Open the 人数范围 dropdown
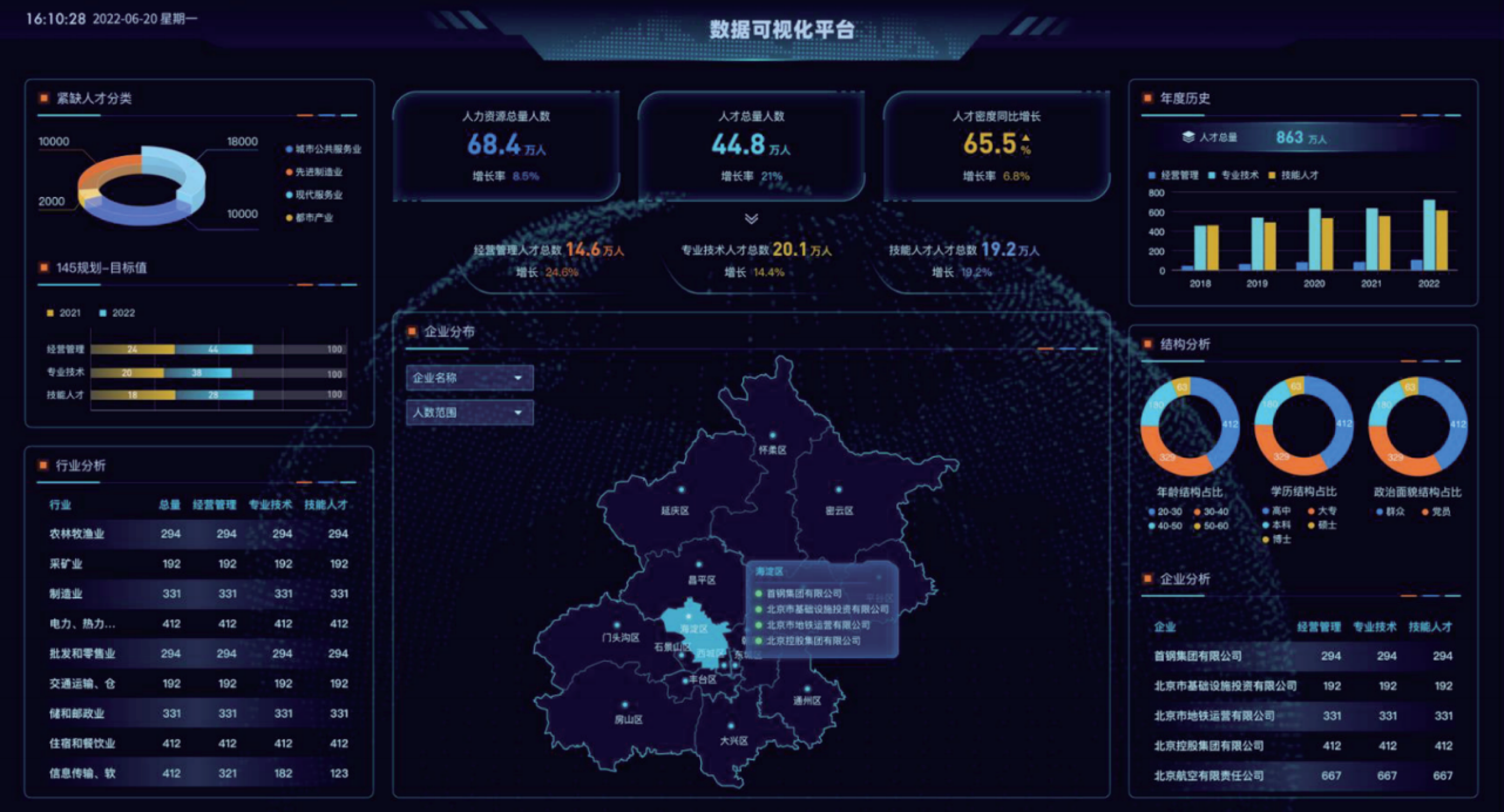The width and height of the screenshot is (1504, 812). [469, 413]
